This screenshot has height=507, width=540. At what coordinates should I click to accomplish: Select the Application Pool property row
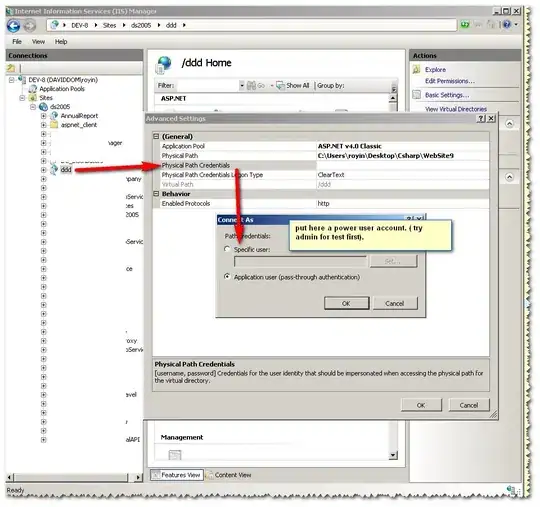[x=321, y=146]
